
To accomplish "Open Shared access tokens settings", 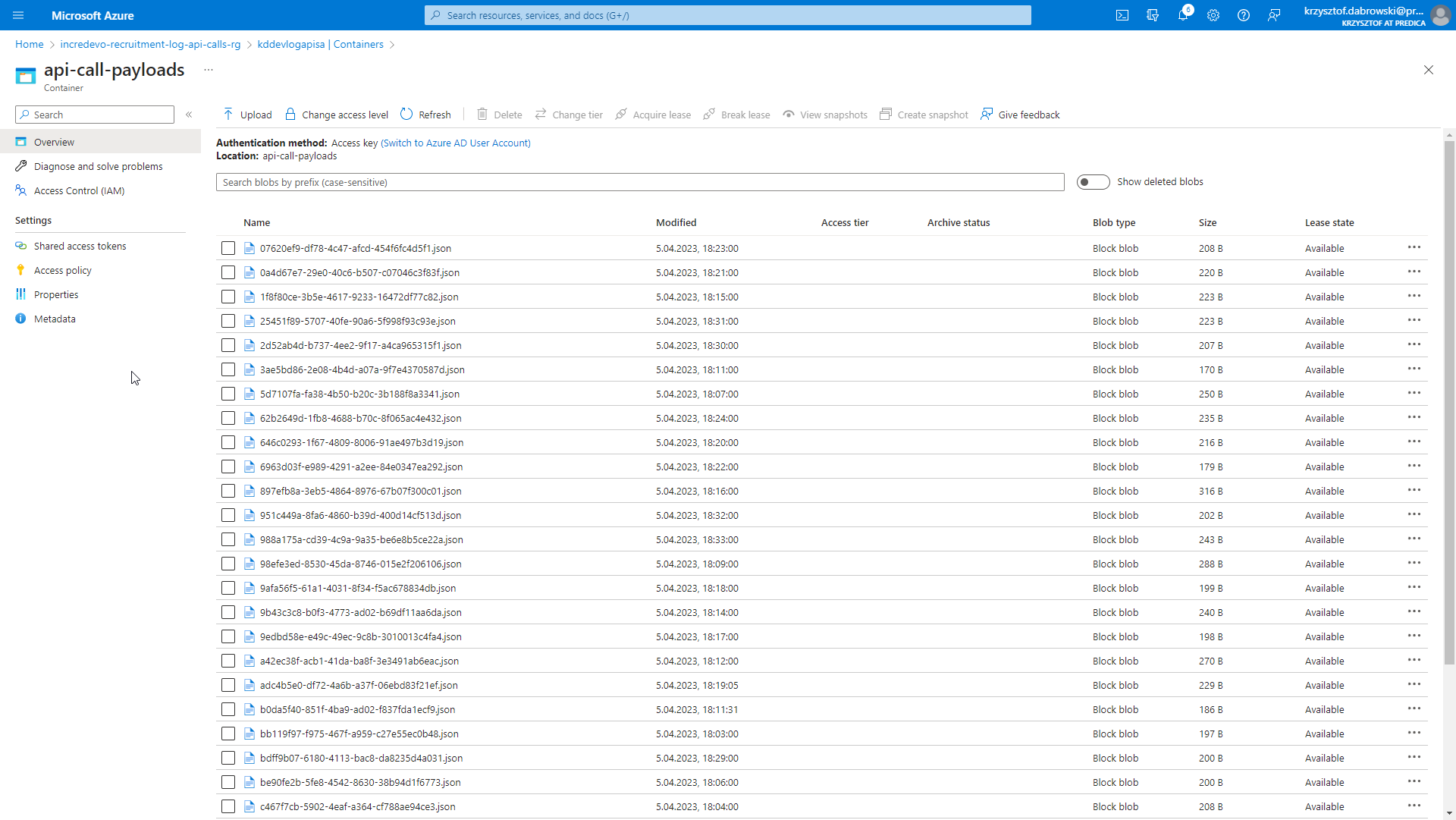I will [80, 246].
